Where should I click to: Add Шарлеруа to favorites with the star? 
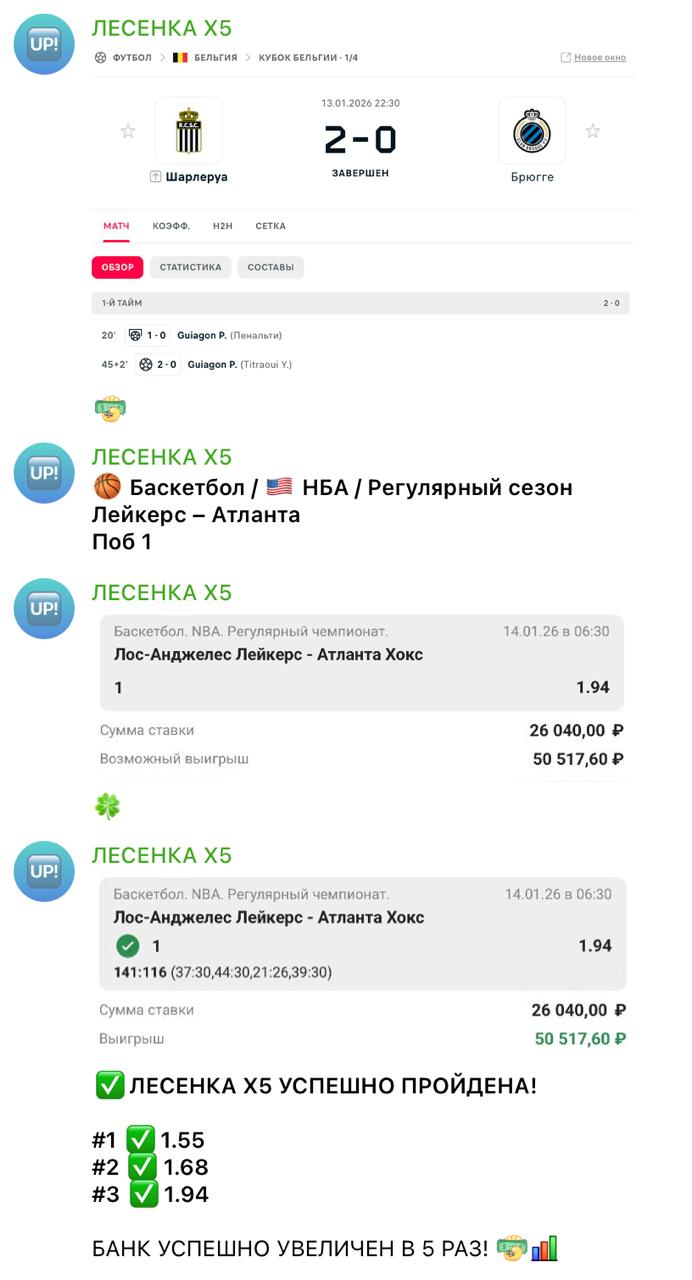pos(128,131)
